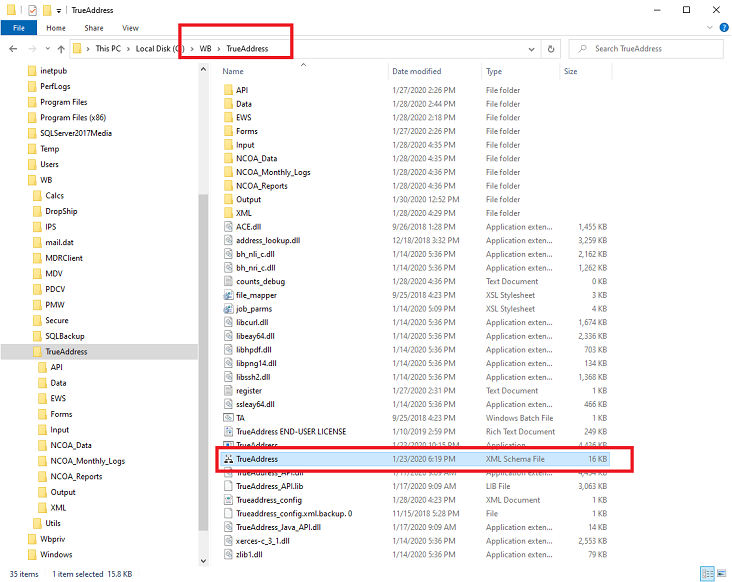Click the chevron after WB in breadcrumb

pos(218,49)
